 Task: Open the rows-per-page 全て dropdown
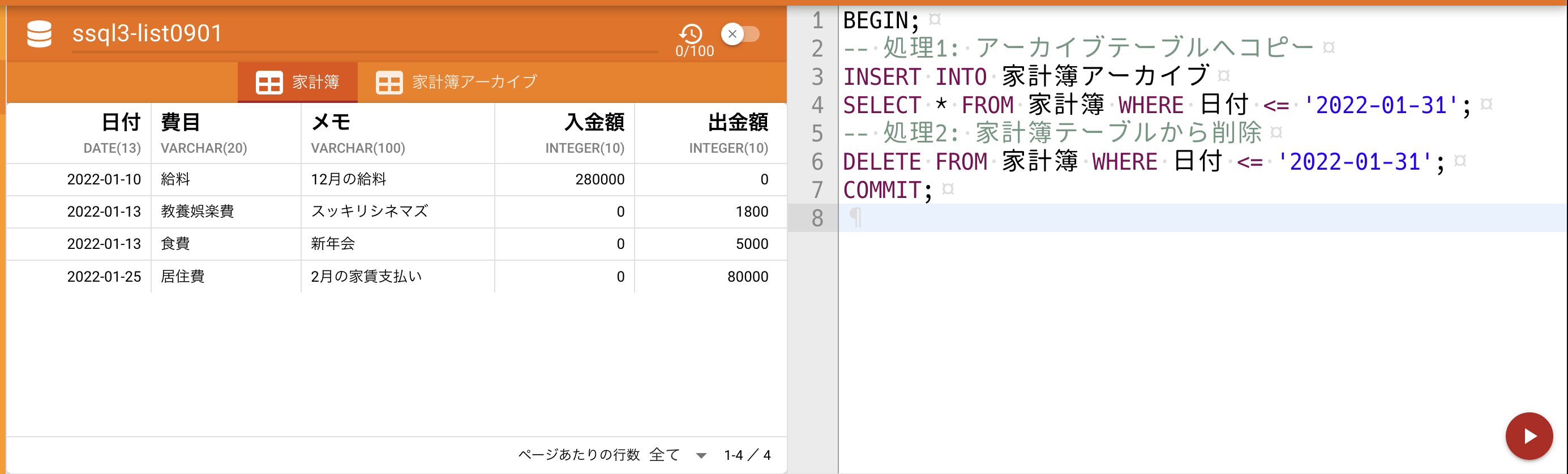click(x=678, y=455)
